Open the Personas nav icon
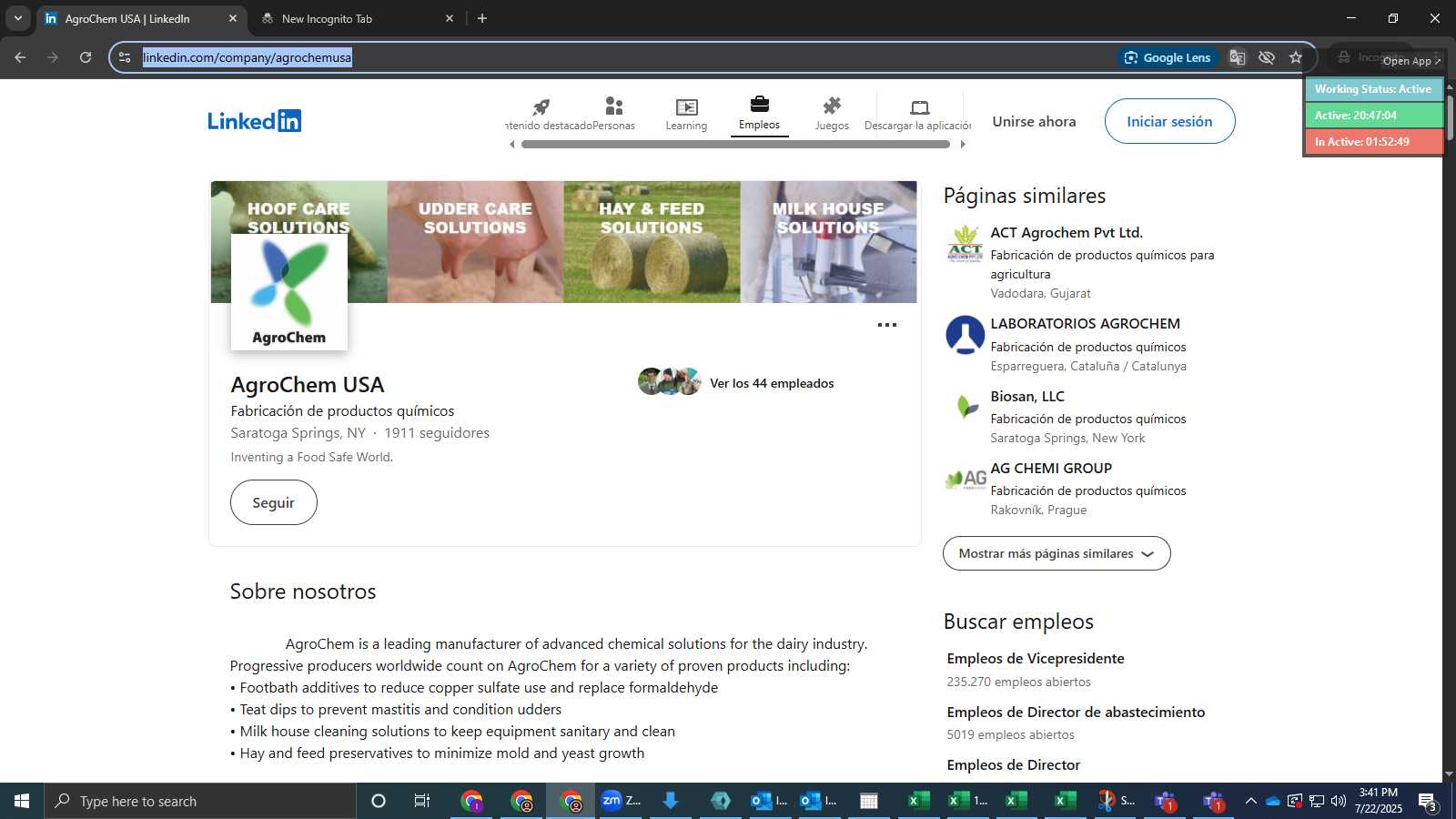This screenshot has width=1456, height=819. 614,106
